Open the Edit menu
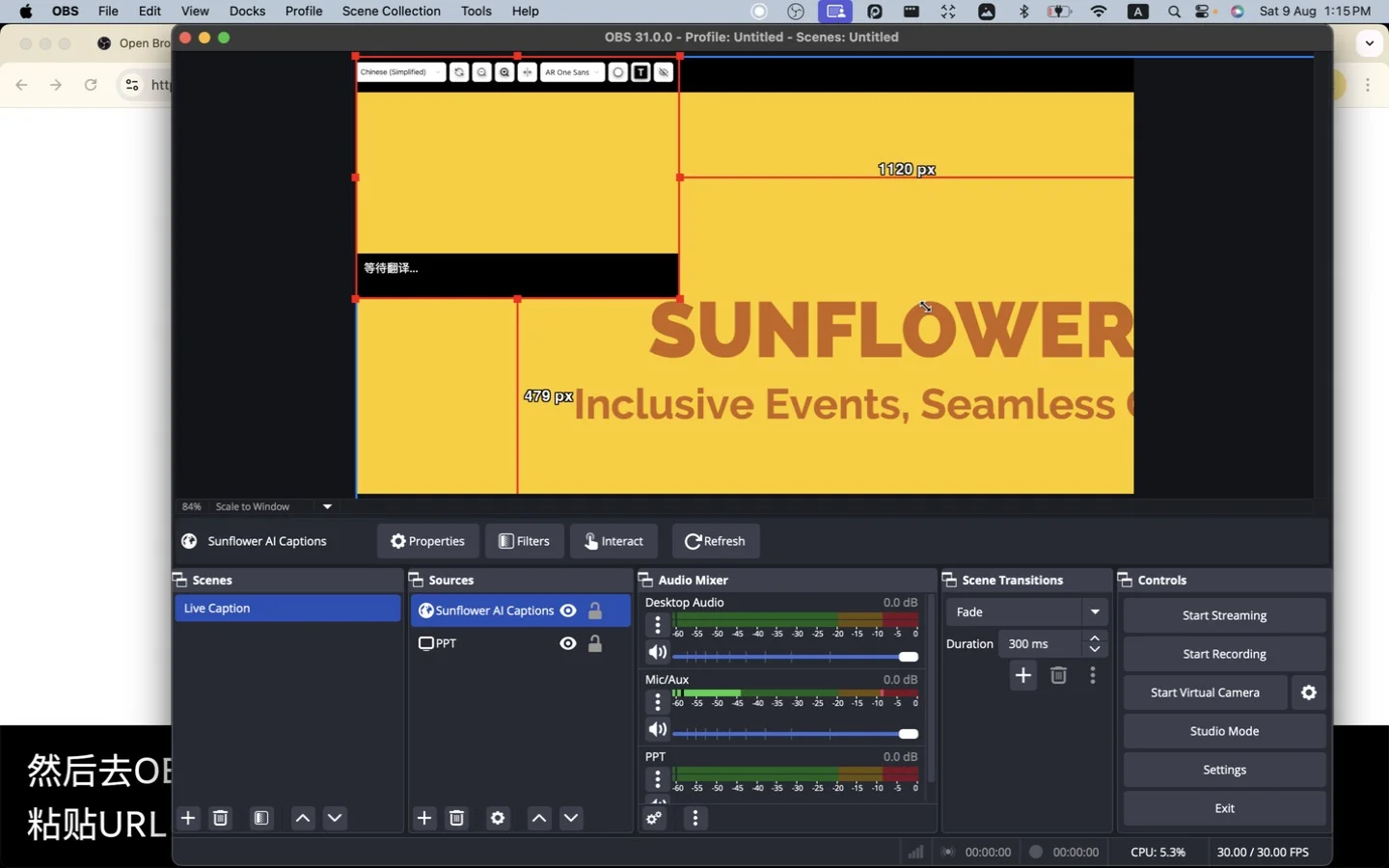 click(x=150, y=12)
